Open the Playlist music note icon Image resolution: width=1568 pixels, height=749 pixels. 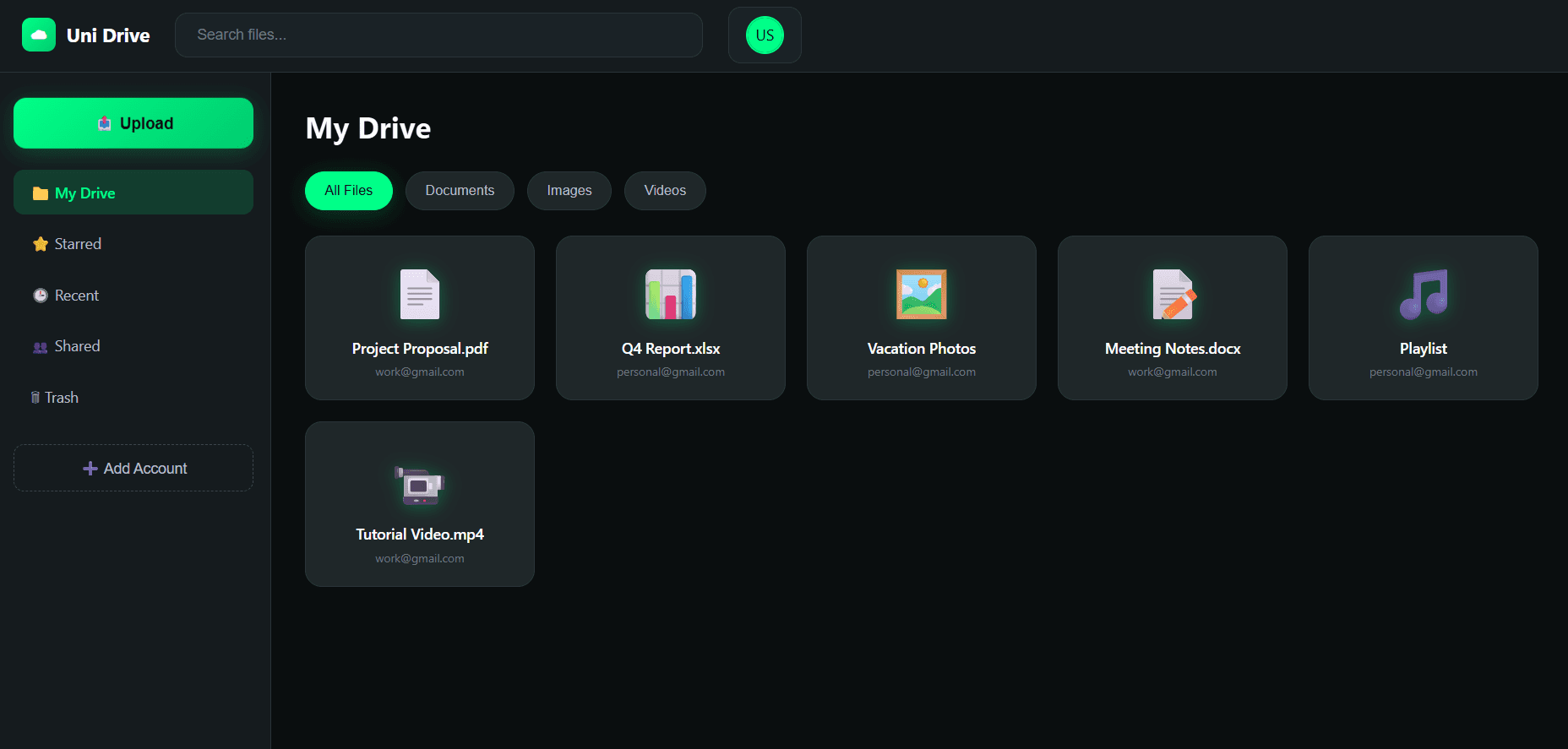1423,294
